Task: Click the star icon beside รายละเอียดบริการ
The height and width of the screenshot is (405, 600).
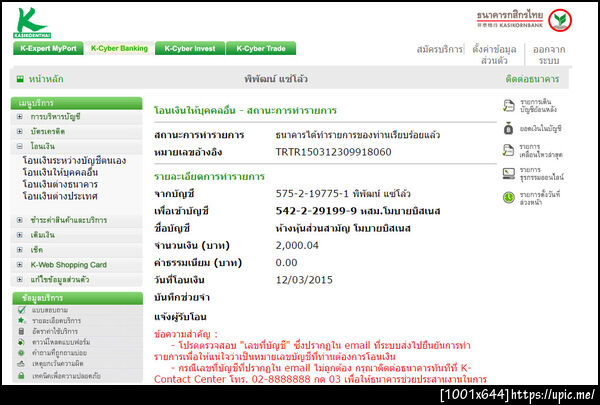Action: (x=21, y=320)
